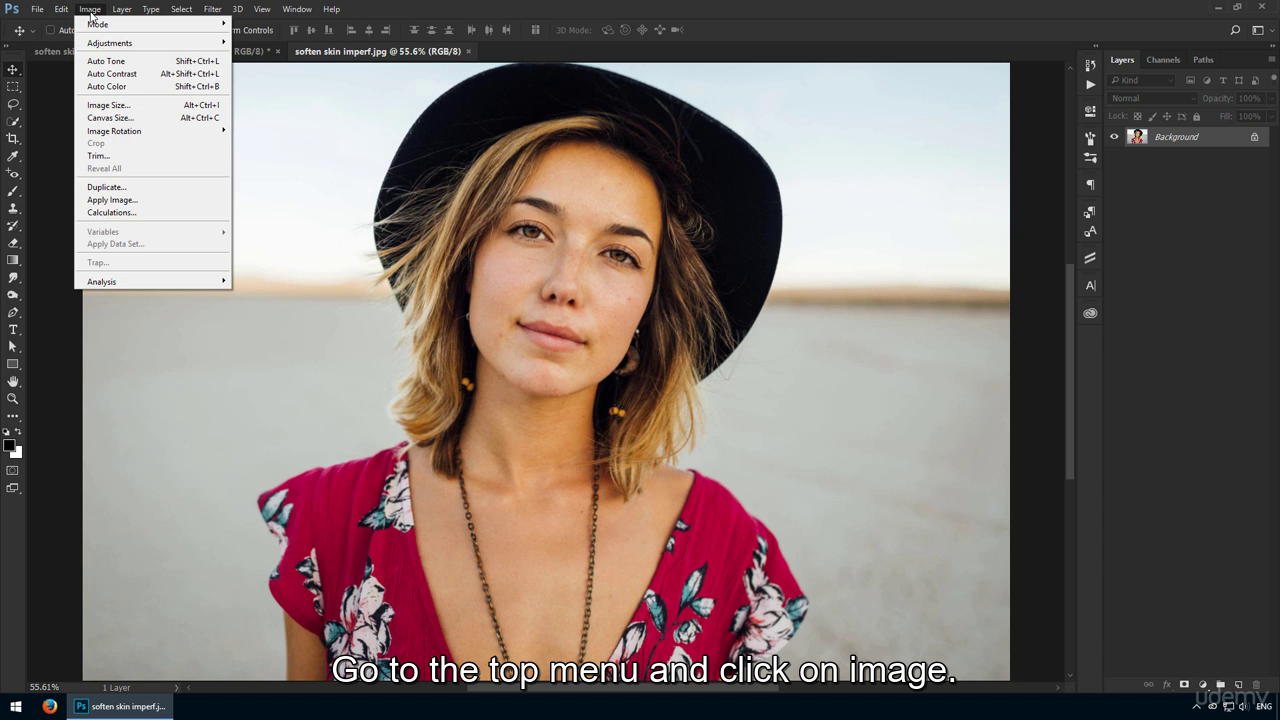The width and height of the screenshot is (1280, 720).
Task: Click Duplicate in the Image menu
Action: click(106, 187)
